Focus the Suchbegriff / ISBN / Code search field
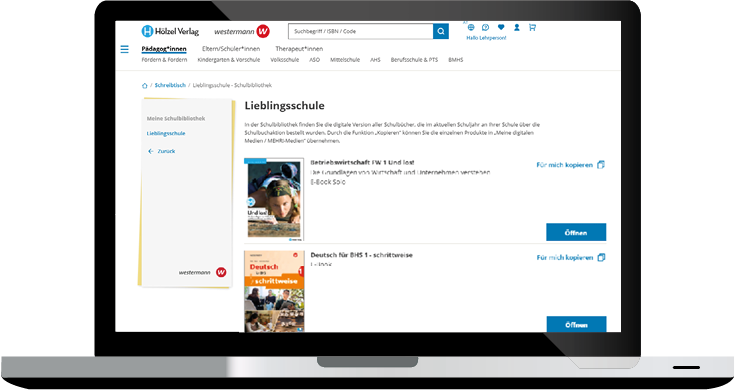The height and width of the screenshot is (390, 735). (x=360, y=31)
